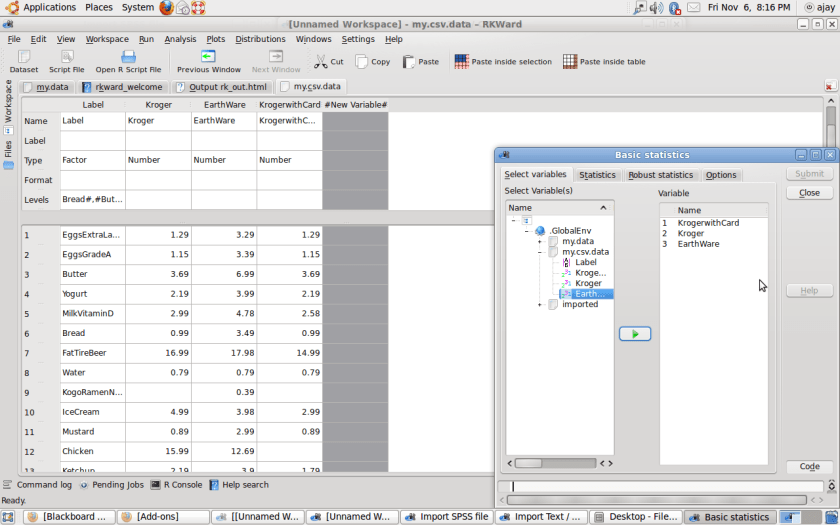Close the Basic statistics dialog via Close button
This screenshot has height=525, width=840.
click(809, 193)
